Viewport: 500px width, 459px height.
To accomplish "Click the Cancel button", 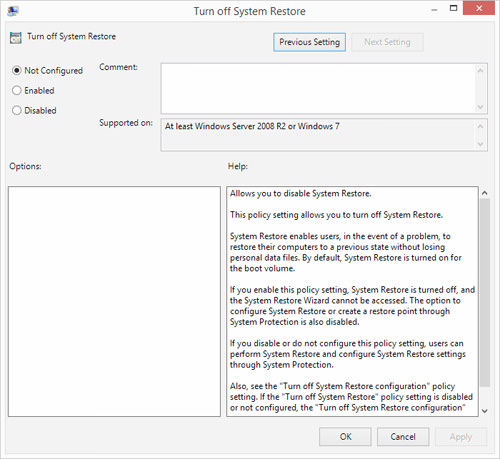I will pos(403,437).
